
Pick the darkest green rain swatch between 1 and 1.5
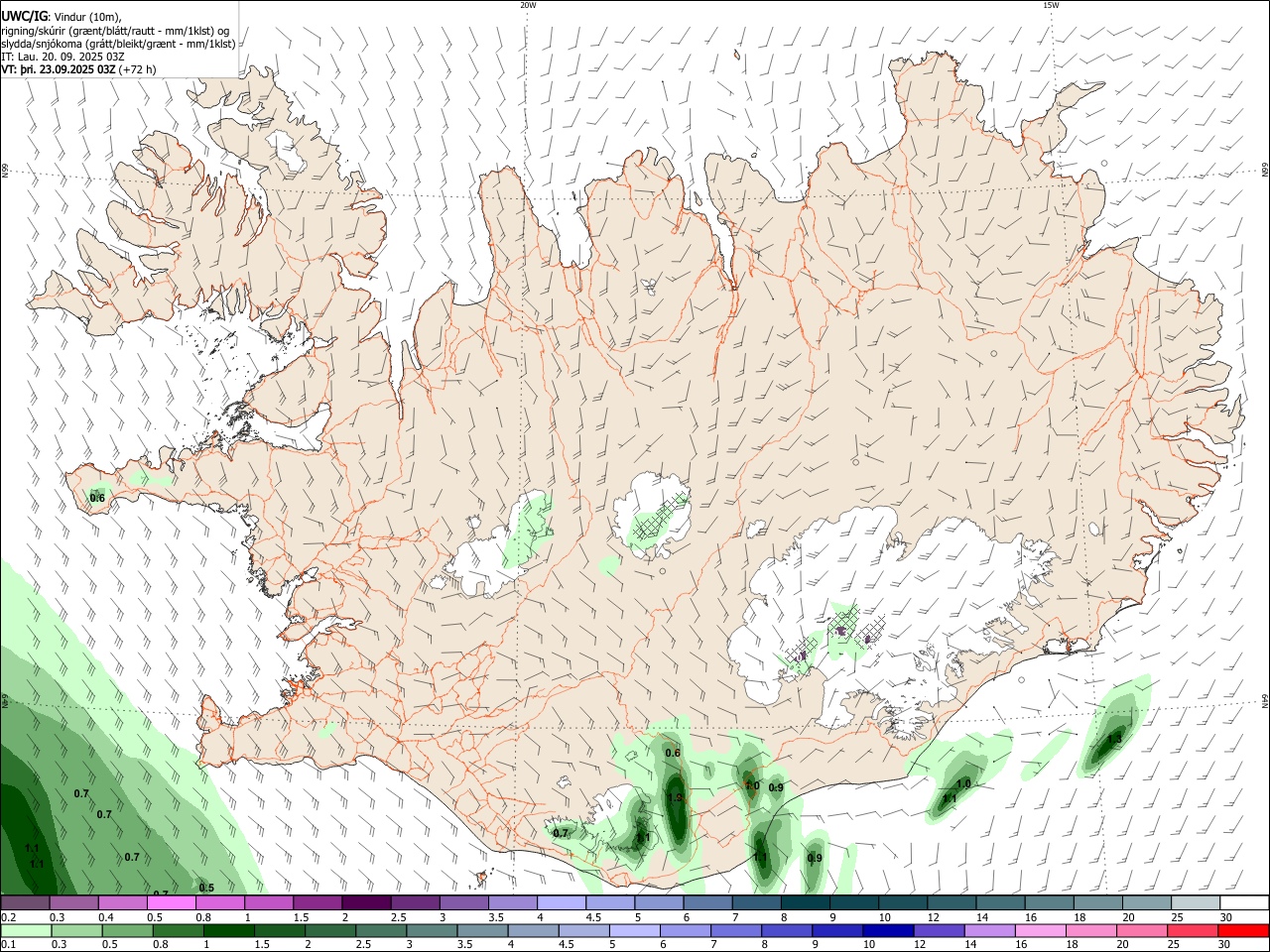228,930
